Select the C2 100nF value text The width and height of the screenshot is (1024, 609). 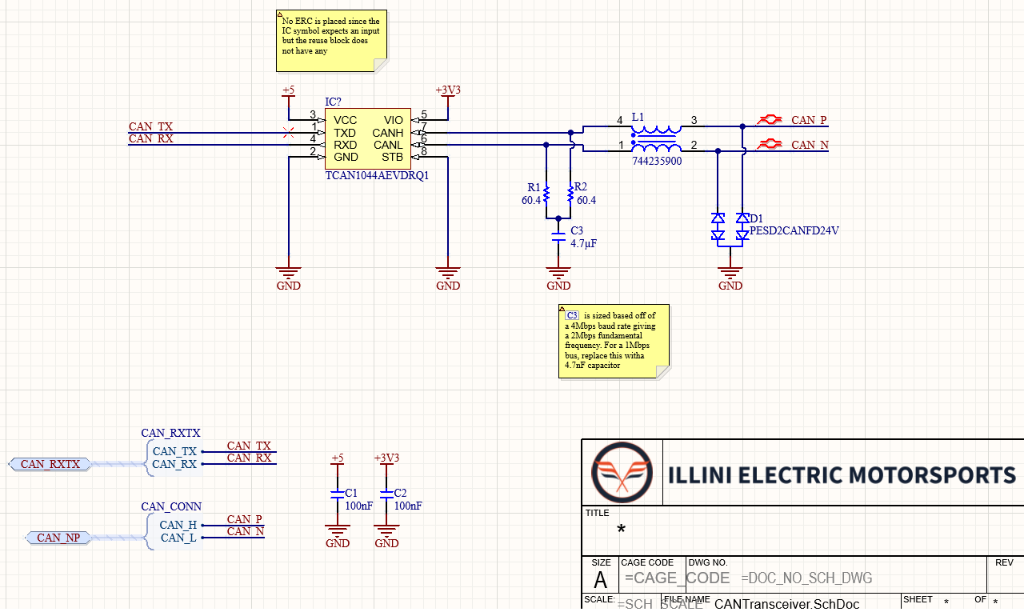(x=408, y=506)
